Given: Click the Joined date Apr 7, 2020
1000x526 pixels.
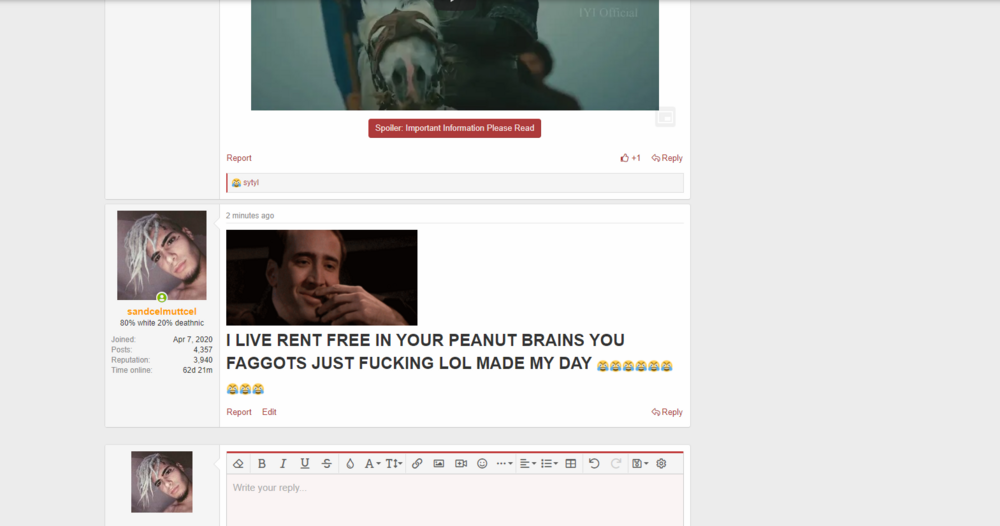Looking at the screenshot, I should [x=193, y=339].
